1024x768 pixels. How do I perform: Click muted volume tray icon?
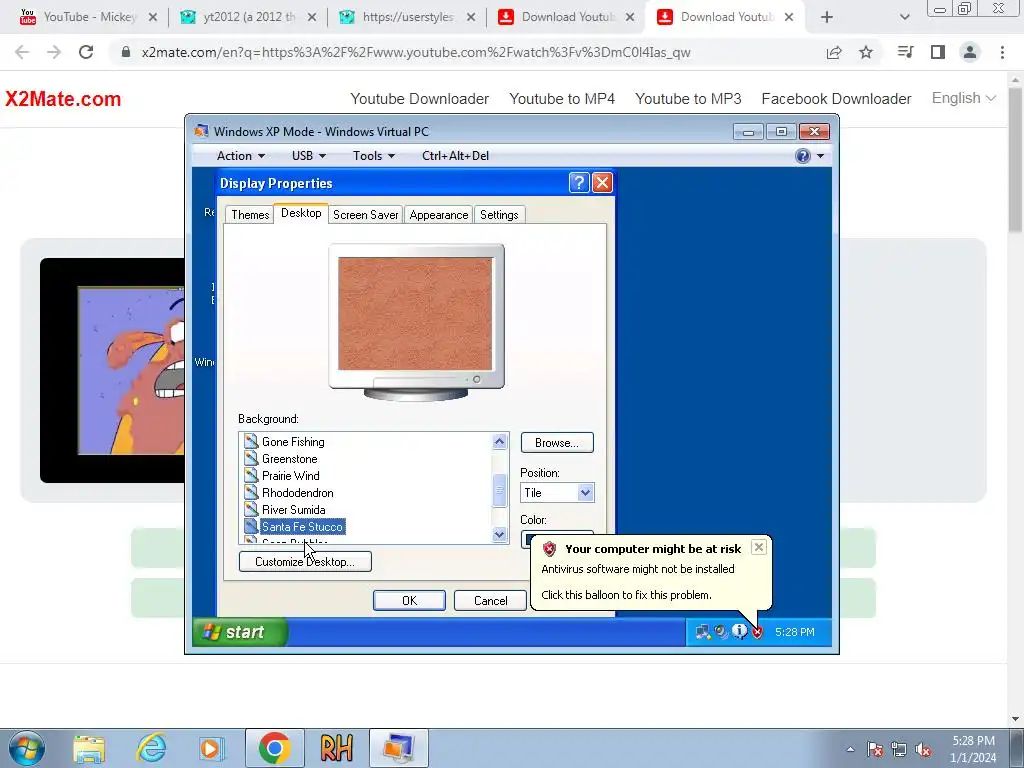point(923,750)
